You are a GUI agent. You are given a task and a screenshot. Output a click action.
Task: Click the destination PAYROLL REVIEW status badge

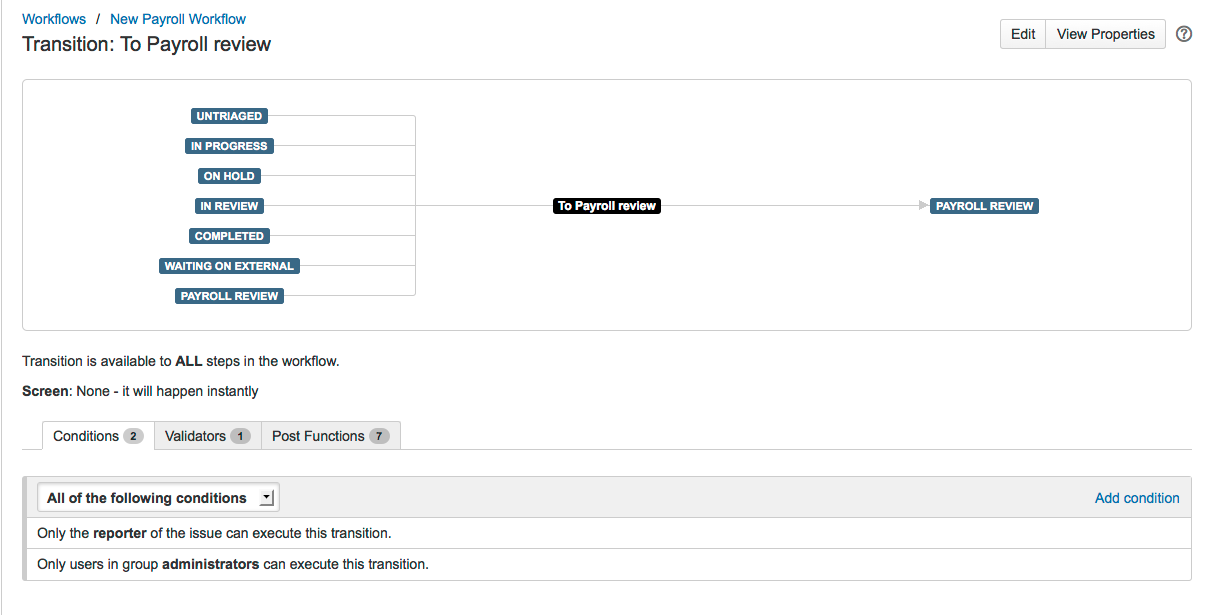[984, 206]
